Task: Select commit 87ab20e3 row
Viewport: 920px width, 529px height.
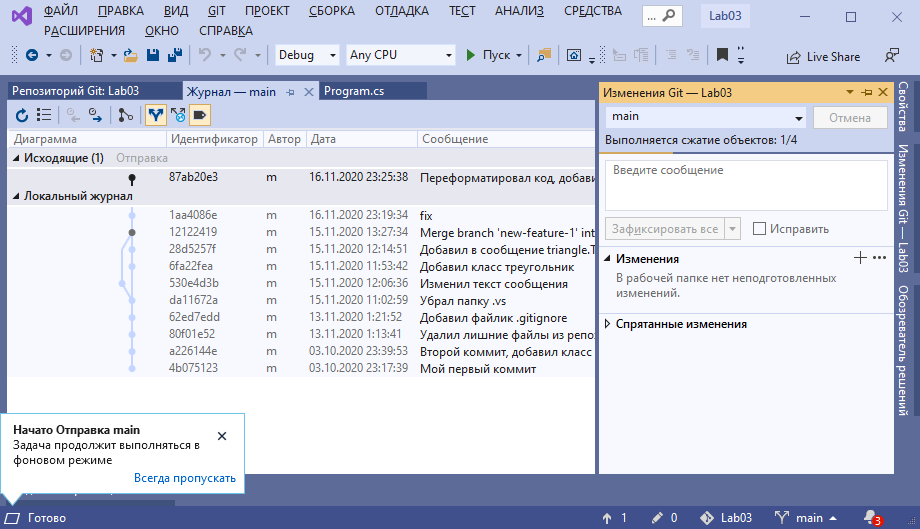Action: point(301,177)
